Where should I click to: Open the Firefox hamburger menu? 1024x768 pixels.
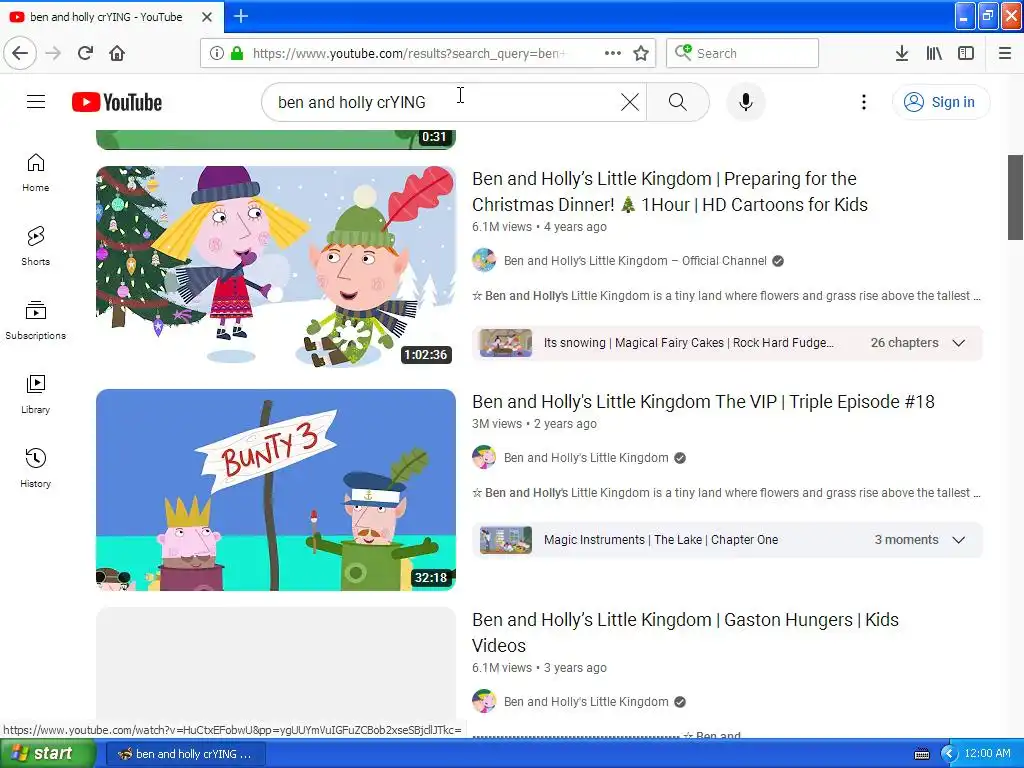[x=1005, y=53]
